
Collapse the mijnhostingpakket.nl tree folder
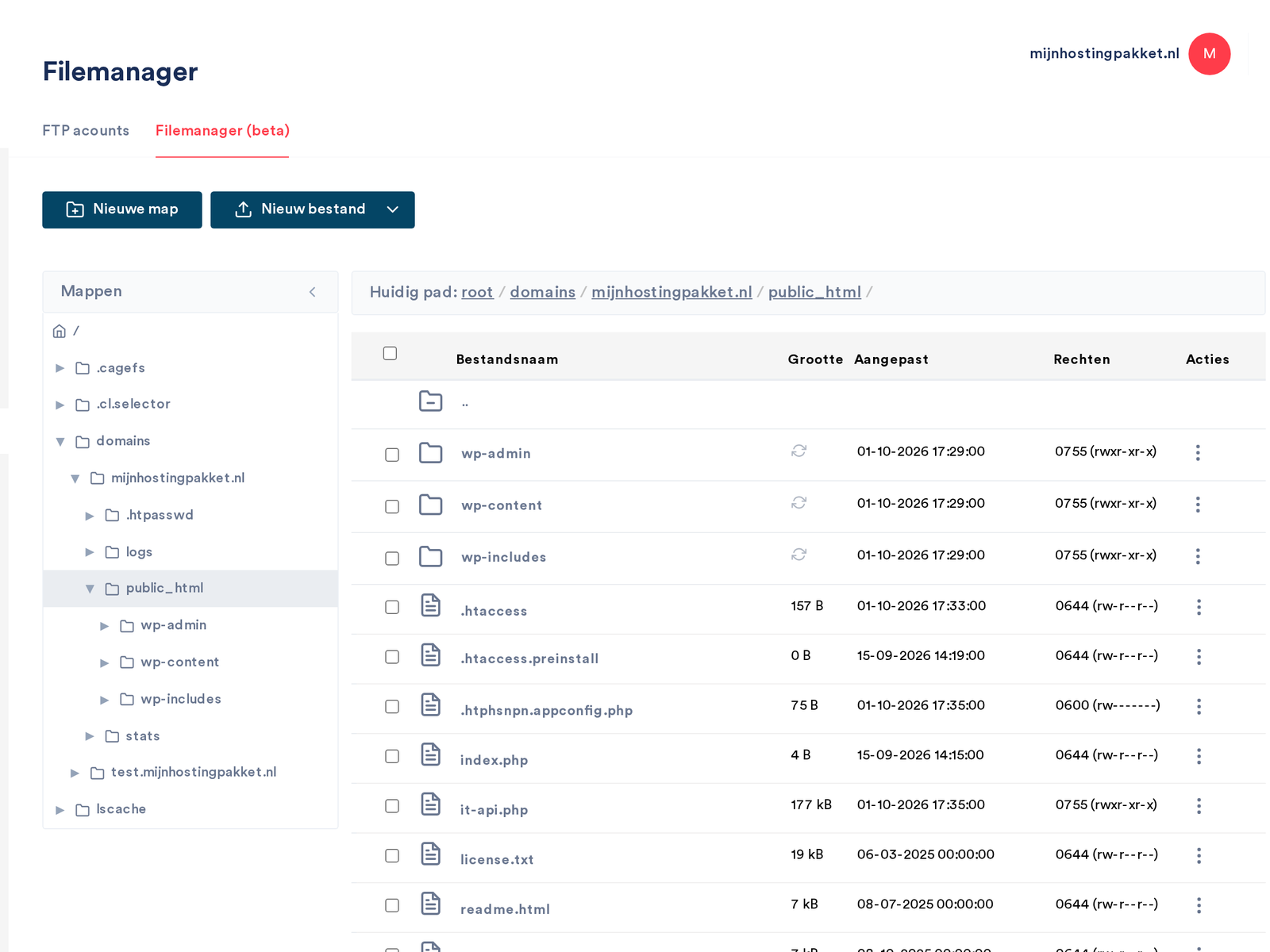[x=75, y=478]
